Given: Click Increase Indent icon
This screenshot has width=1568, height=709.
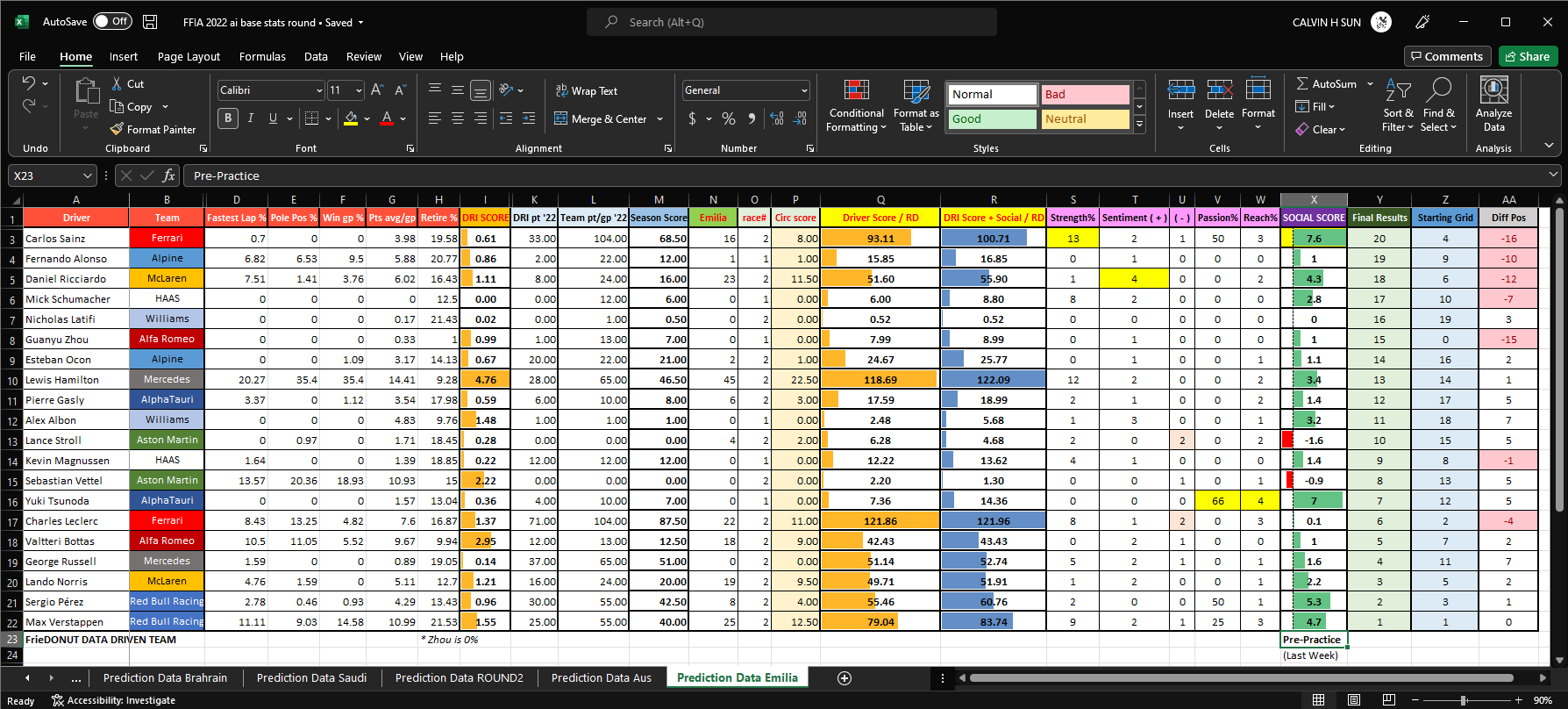Looking at the screenshot, I should pyautogui.click(x=529, y=118).
